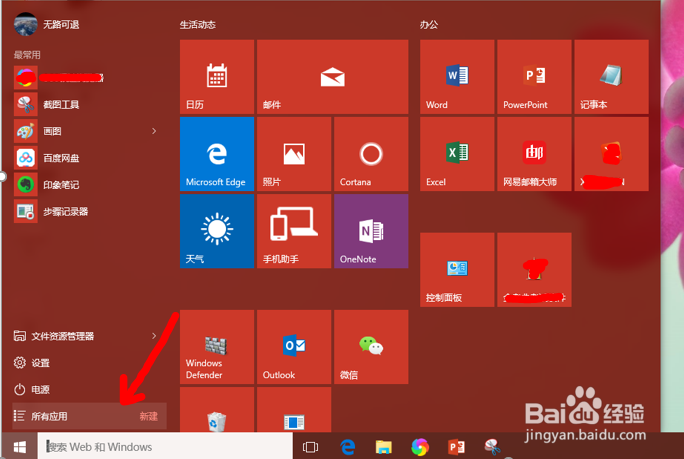Open File Explorer from the taskbar
The width and height of the screenshot is (684, 459).
tap(383, 447)
